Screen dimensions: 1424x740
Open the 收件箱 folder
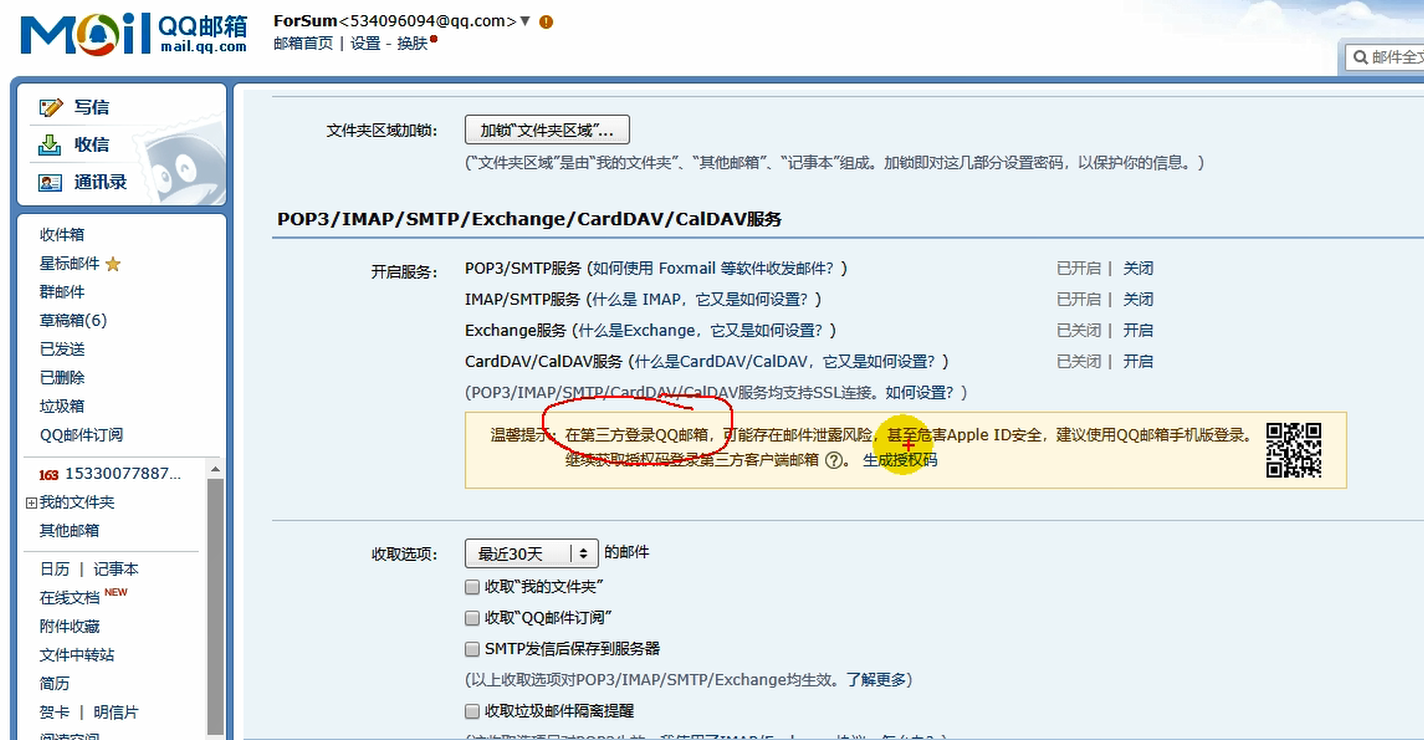pos(62,235)
